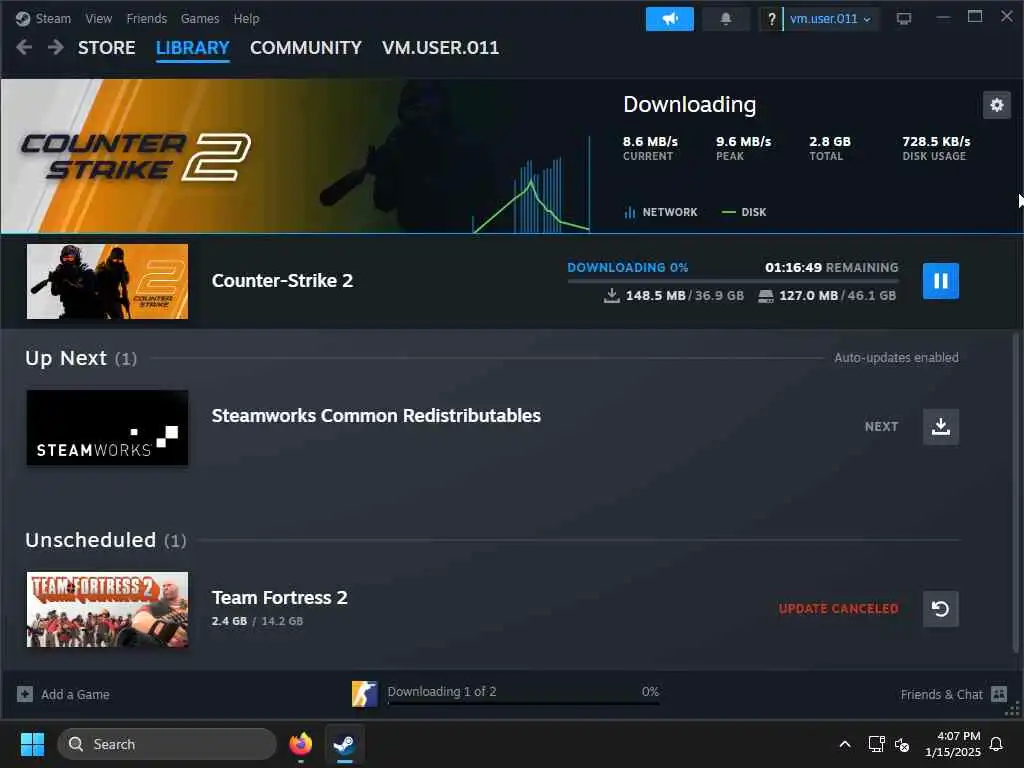Image resolution: width=1024 pixels, height=768 pixels.
Task: Click the Steam taskbar icon
Action: point(344,744)
